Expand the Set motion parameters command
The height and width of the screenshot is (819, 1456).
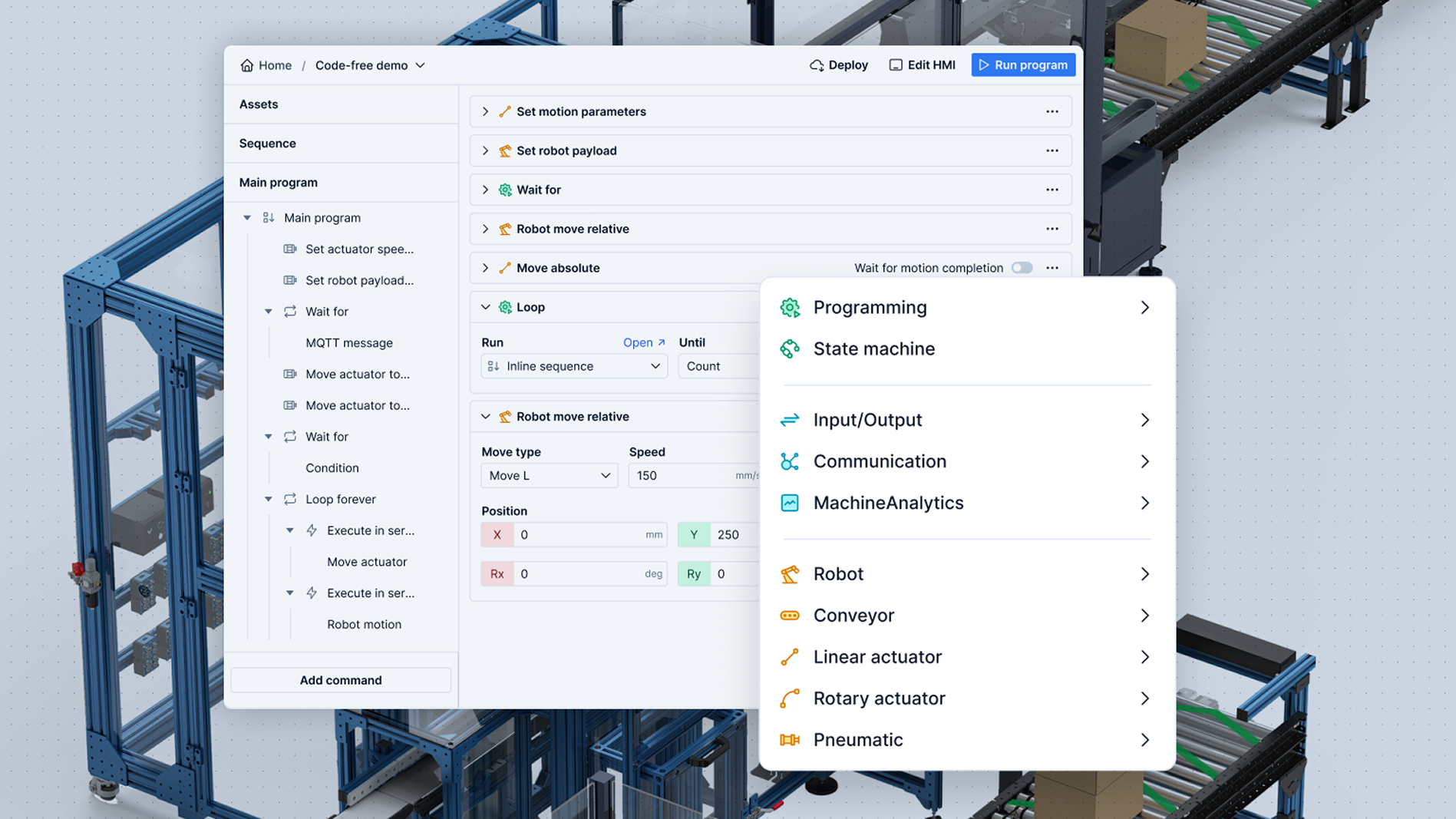[x=485, y=111]
